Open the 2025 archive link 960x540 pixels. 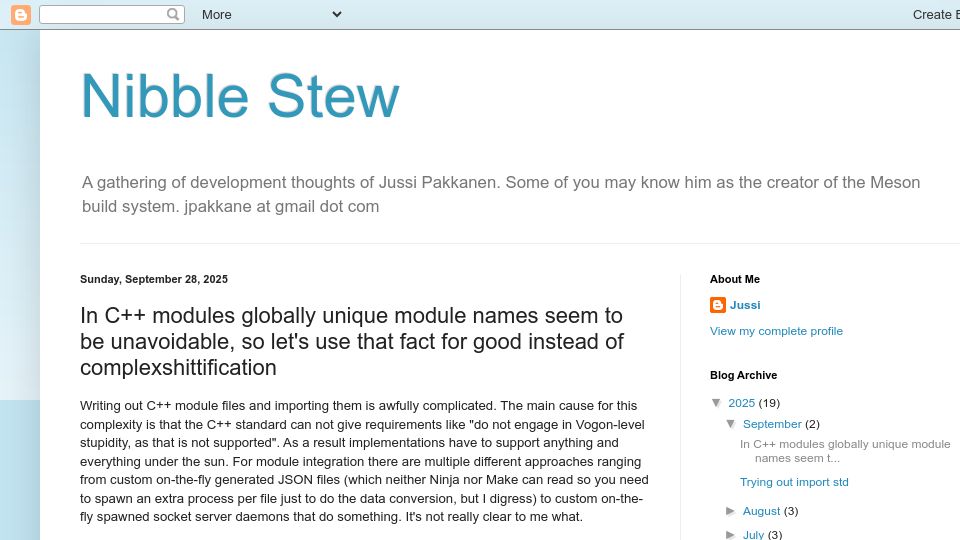pos(741,403)
